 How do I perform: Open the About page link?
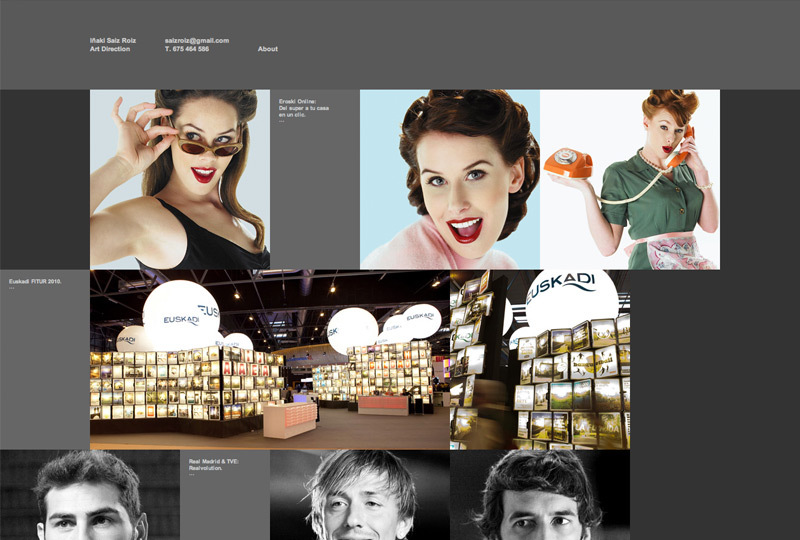click(x=267, y=49)
